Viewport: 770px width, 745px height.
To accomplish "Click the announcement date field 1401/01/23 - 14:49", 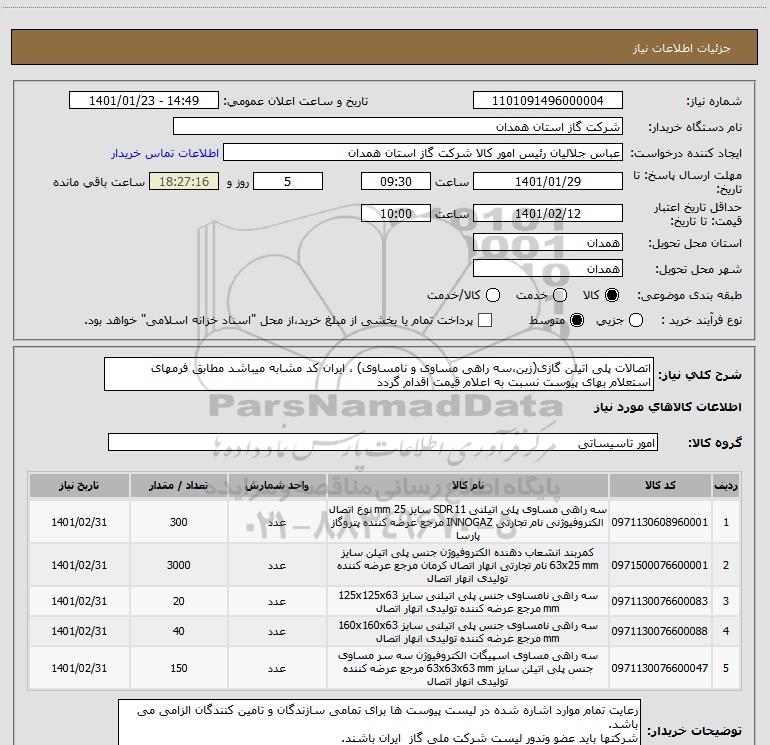I will (144, 100).
